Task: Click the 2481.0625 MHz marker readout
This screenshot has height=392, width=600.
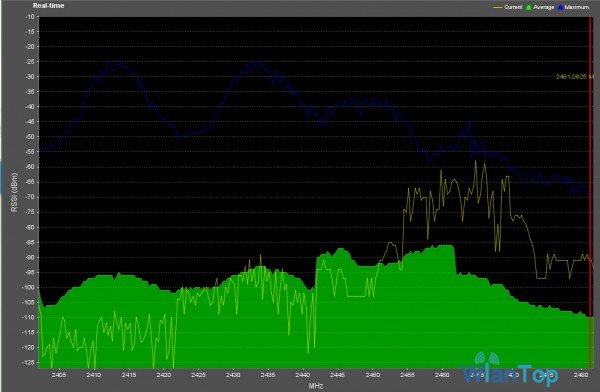Action: (574, 77)
